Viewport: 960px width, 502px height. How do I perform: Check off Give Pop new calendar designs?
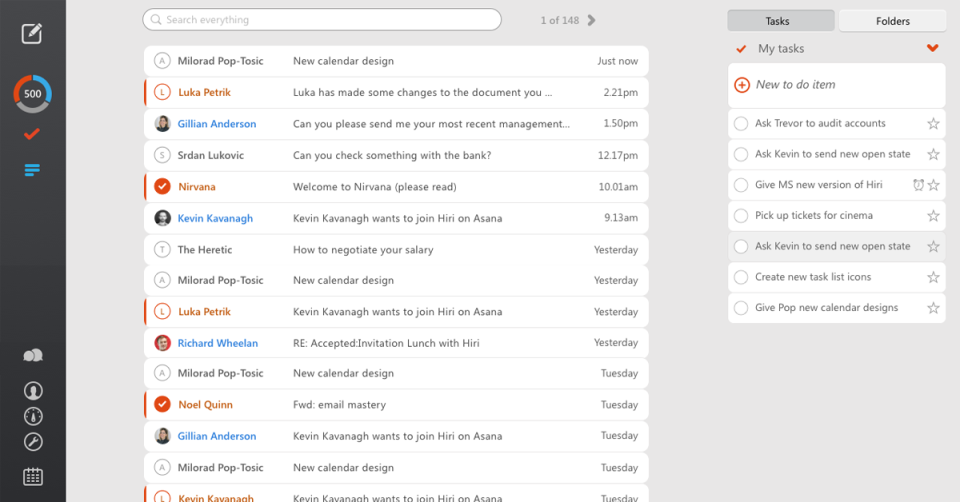(741, 308)
